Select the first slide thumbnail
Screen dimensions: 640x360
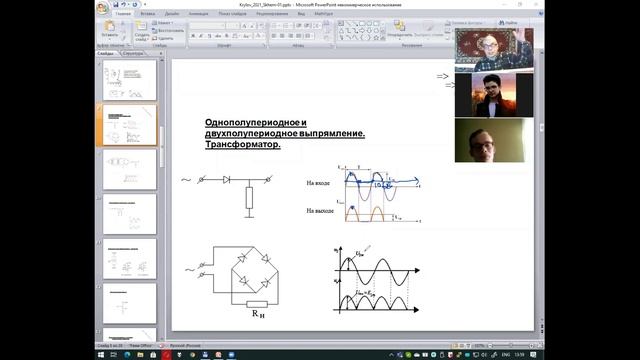point(129,80)
